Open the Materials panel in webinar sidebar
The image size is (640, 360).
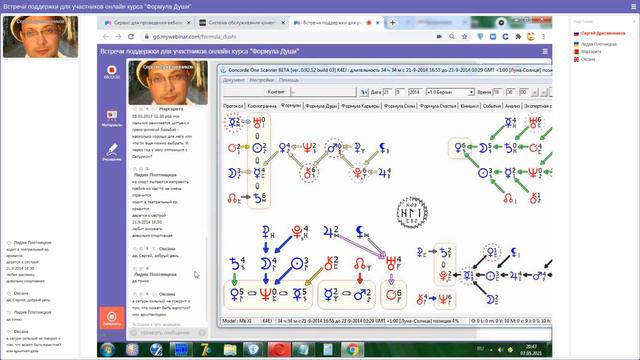pyautogui.click(x=112, y=118)
